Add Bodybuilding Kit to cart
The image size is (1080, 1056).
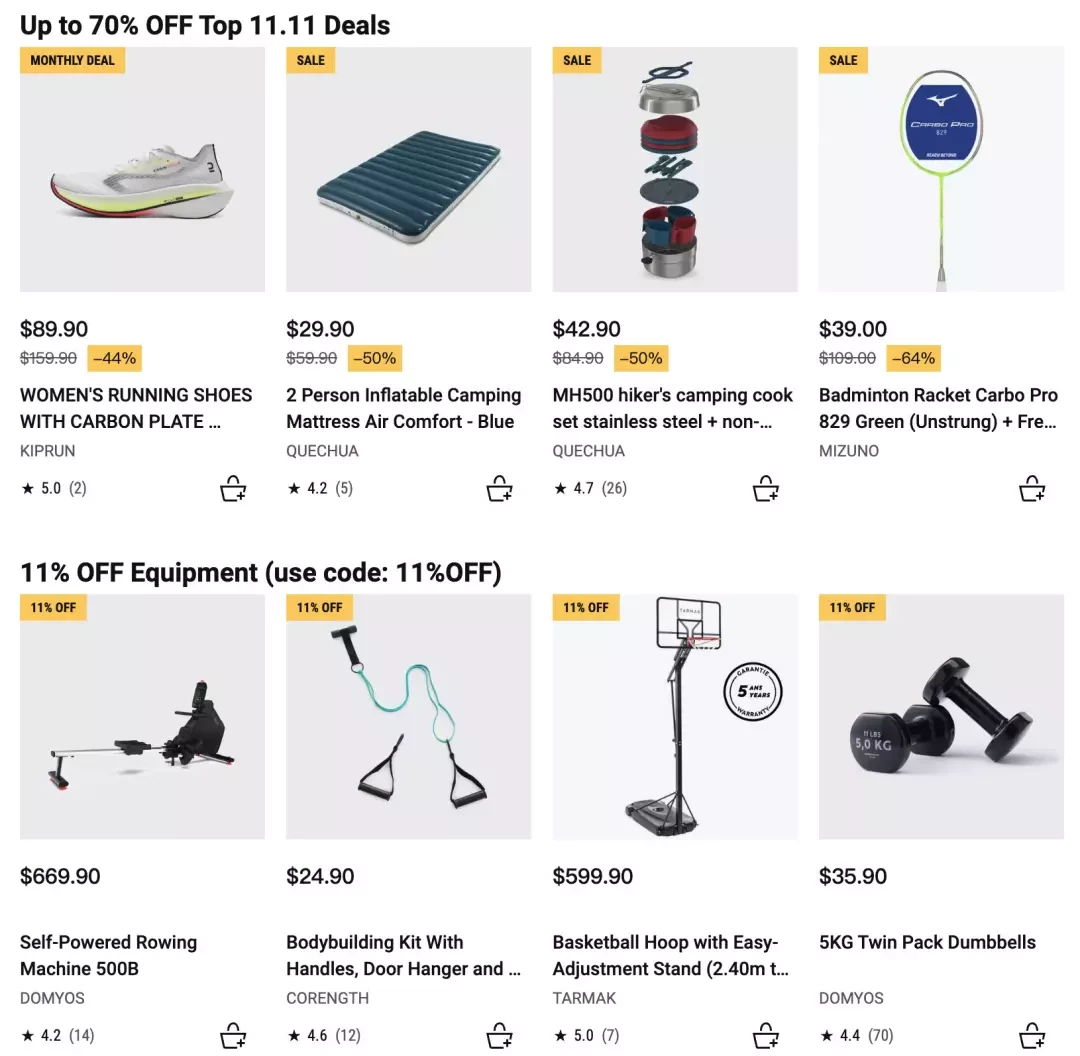(x=499, y=1035)
